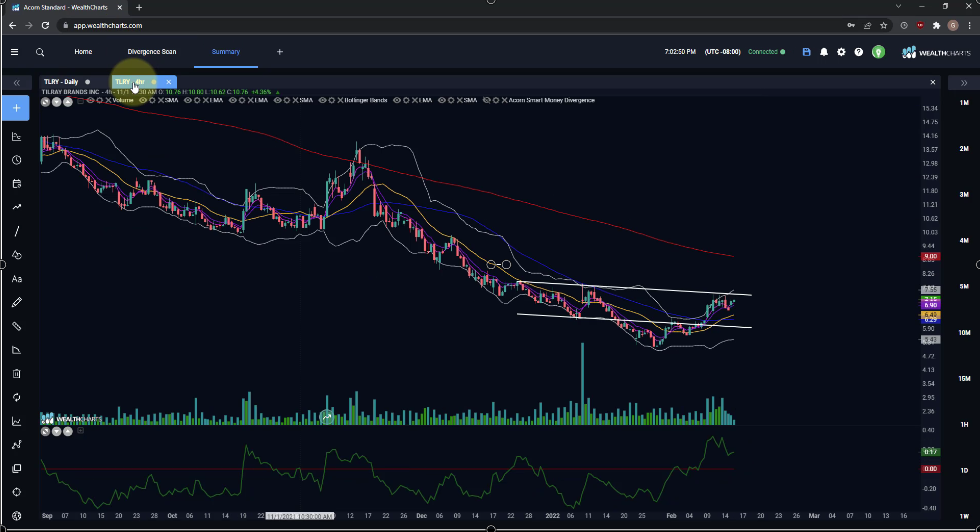Click the circular sync arrows icon
The image size is (980, 532).
pyautogui.click(x=17, y=398)
